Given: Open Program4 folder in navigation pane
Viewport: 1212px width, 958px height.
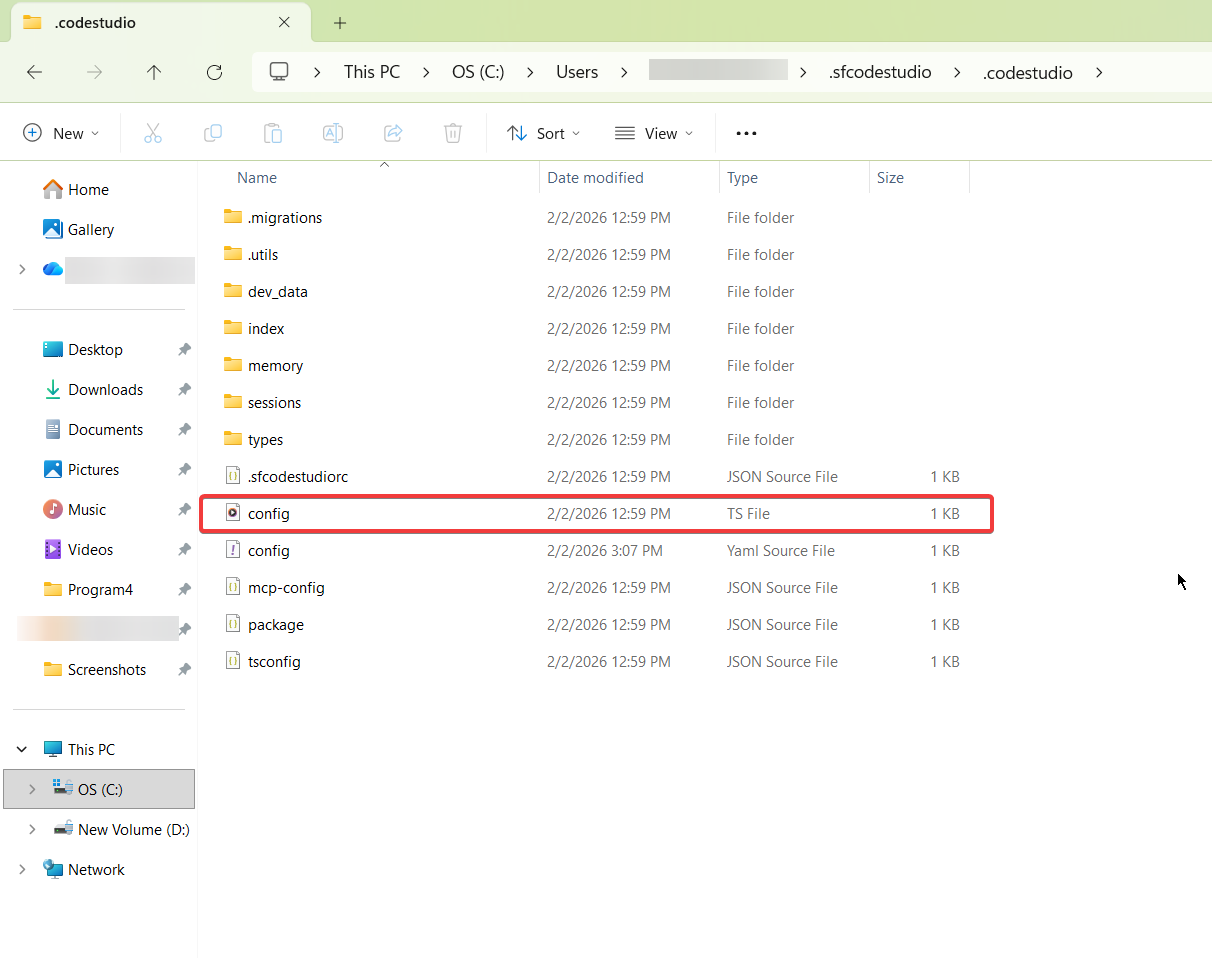Looking at the screenshot, I should tap(88, 590).
